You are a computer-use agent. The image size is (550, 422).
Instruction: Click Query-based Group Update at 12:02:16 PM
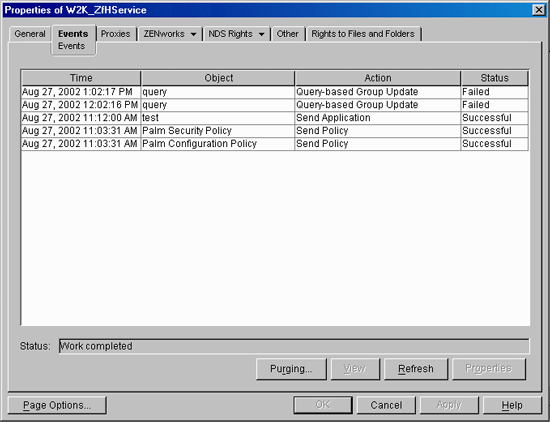[x=377, y=105]
